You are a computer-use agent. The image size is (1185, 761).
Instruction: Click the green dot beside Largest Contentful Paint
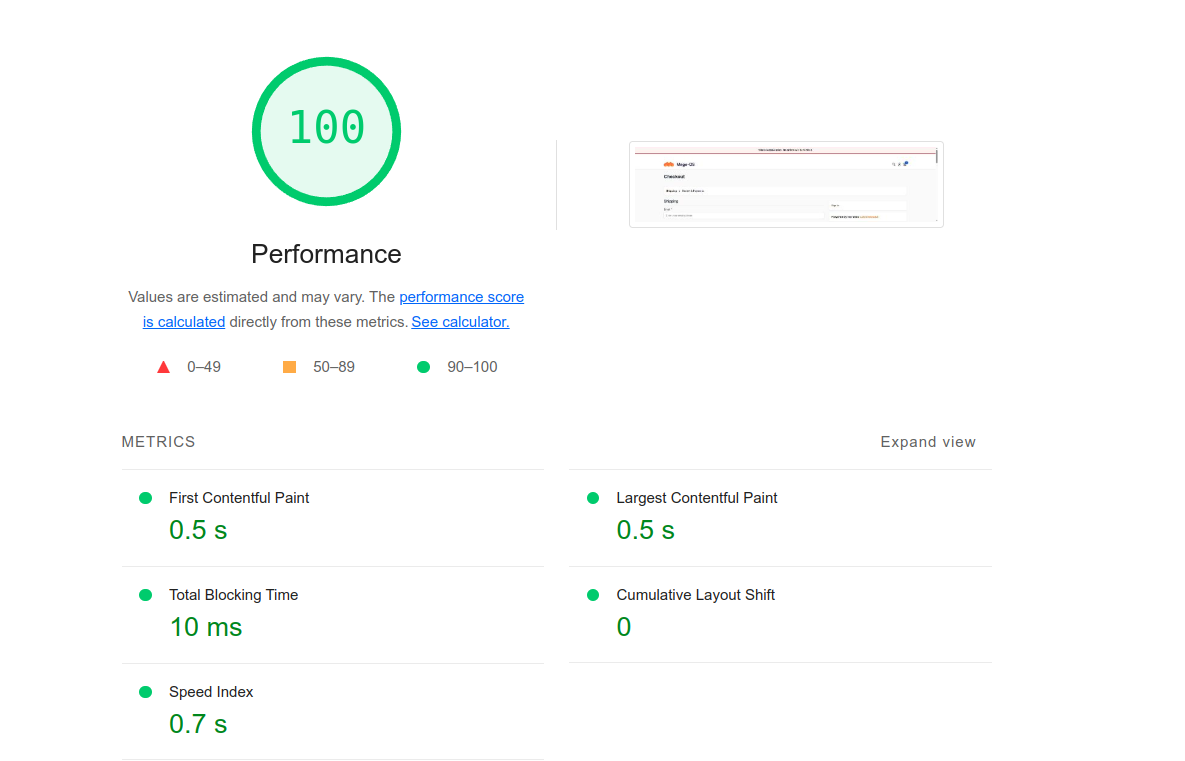coord(593,498)
